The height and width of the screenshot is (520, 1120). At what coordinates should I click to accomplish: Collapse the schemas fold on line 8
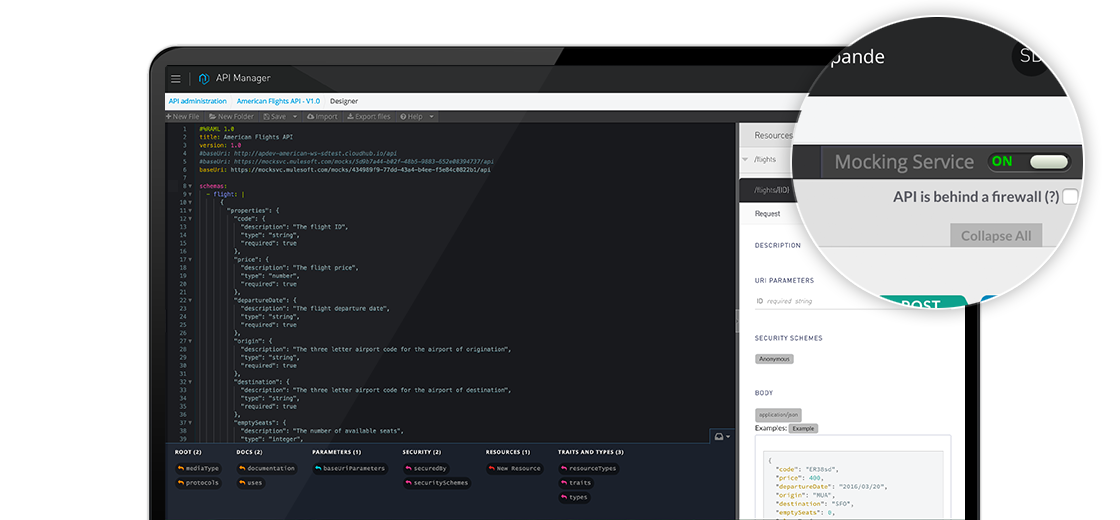(x=191, y=186)
